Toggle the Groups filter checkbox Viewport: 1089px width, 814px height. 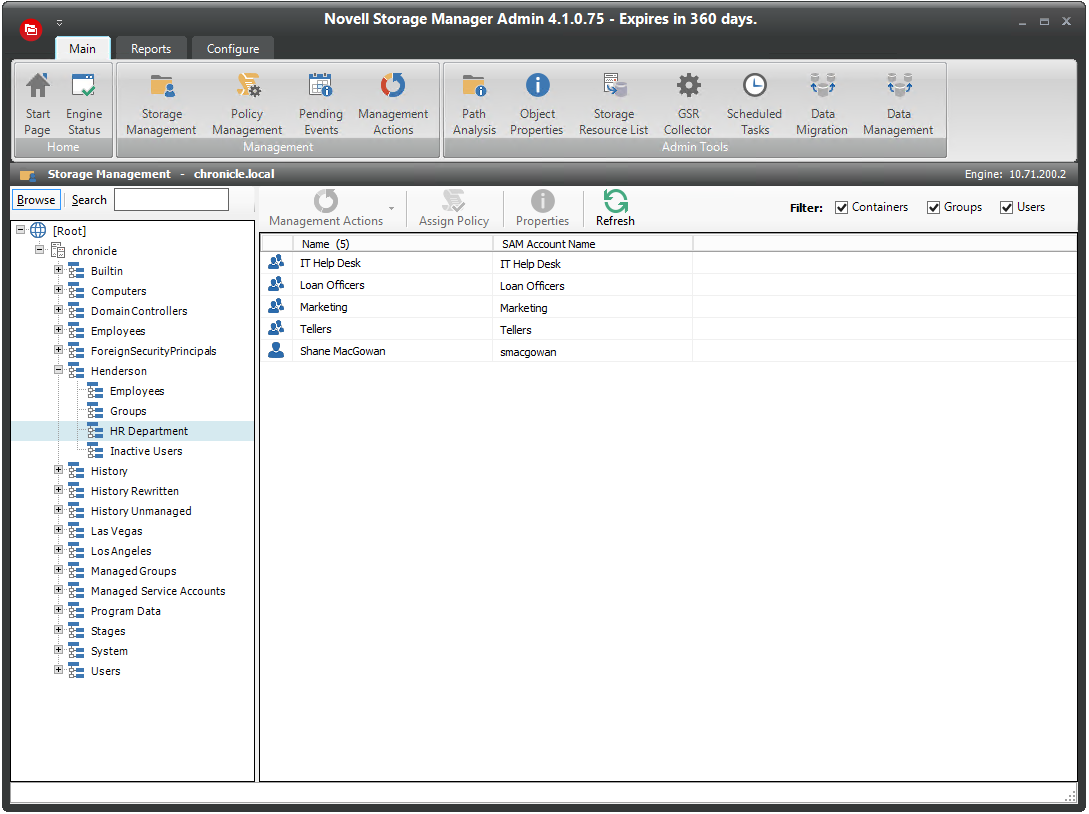[934, 208]
